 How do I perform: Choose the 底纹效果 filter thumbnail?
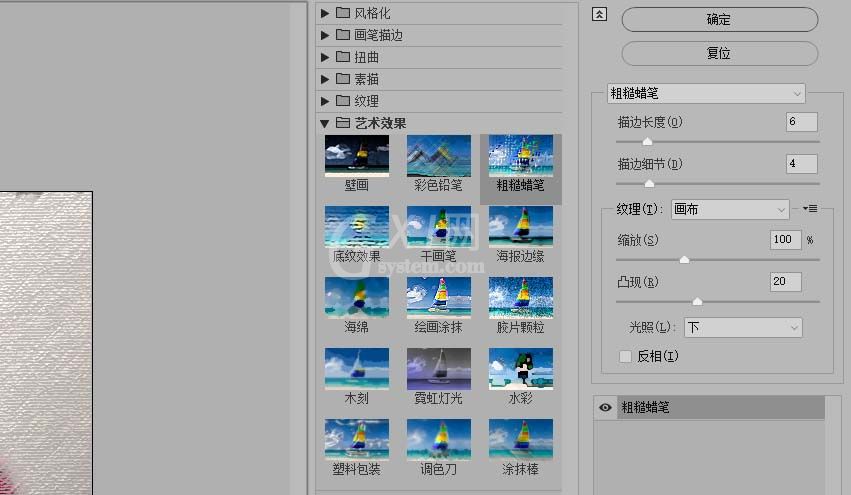tap(357, 227)
